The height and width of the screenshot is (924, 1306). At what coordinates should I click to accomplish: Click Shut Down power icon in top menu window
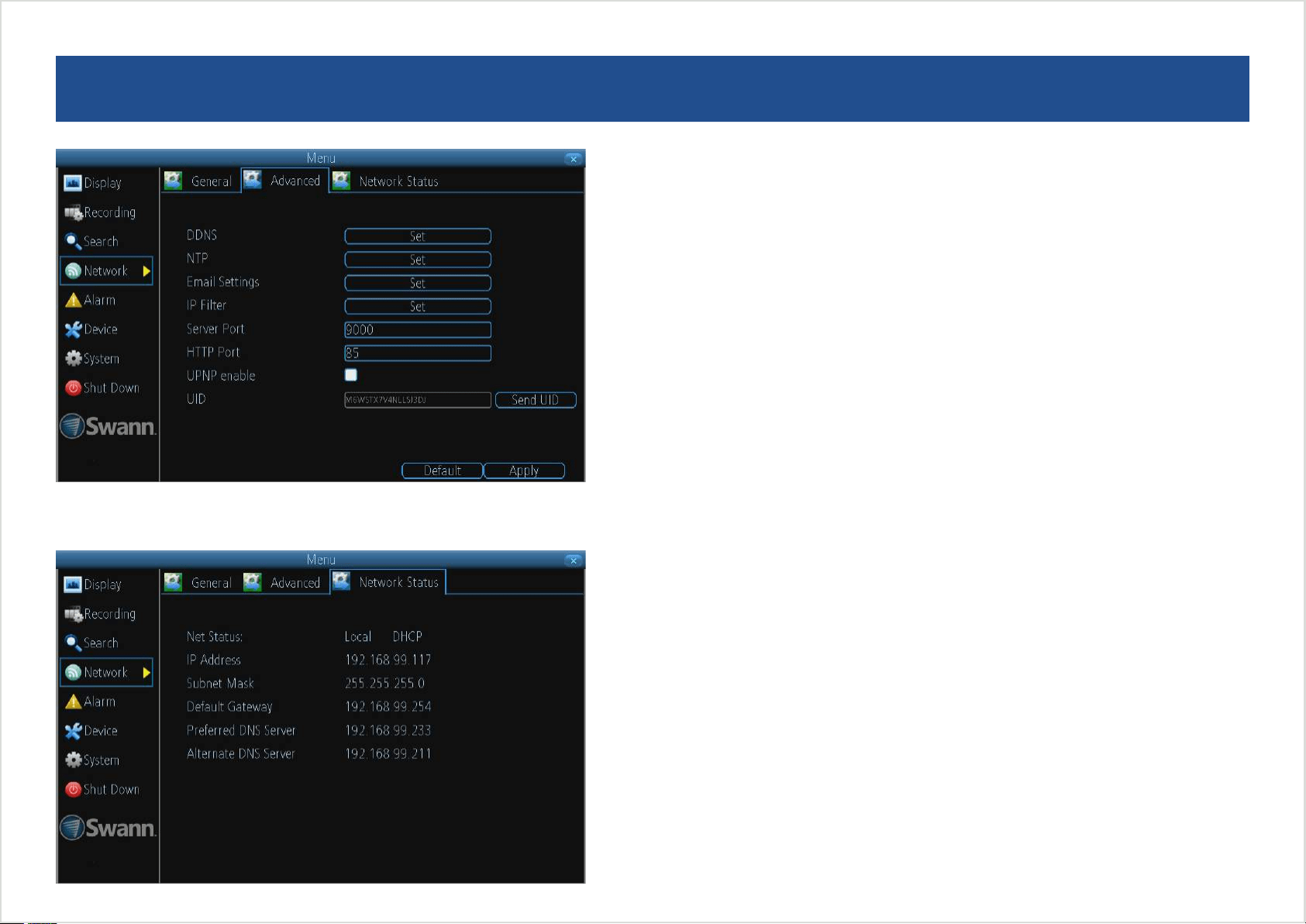pos(74,388)
